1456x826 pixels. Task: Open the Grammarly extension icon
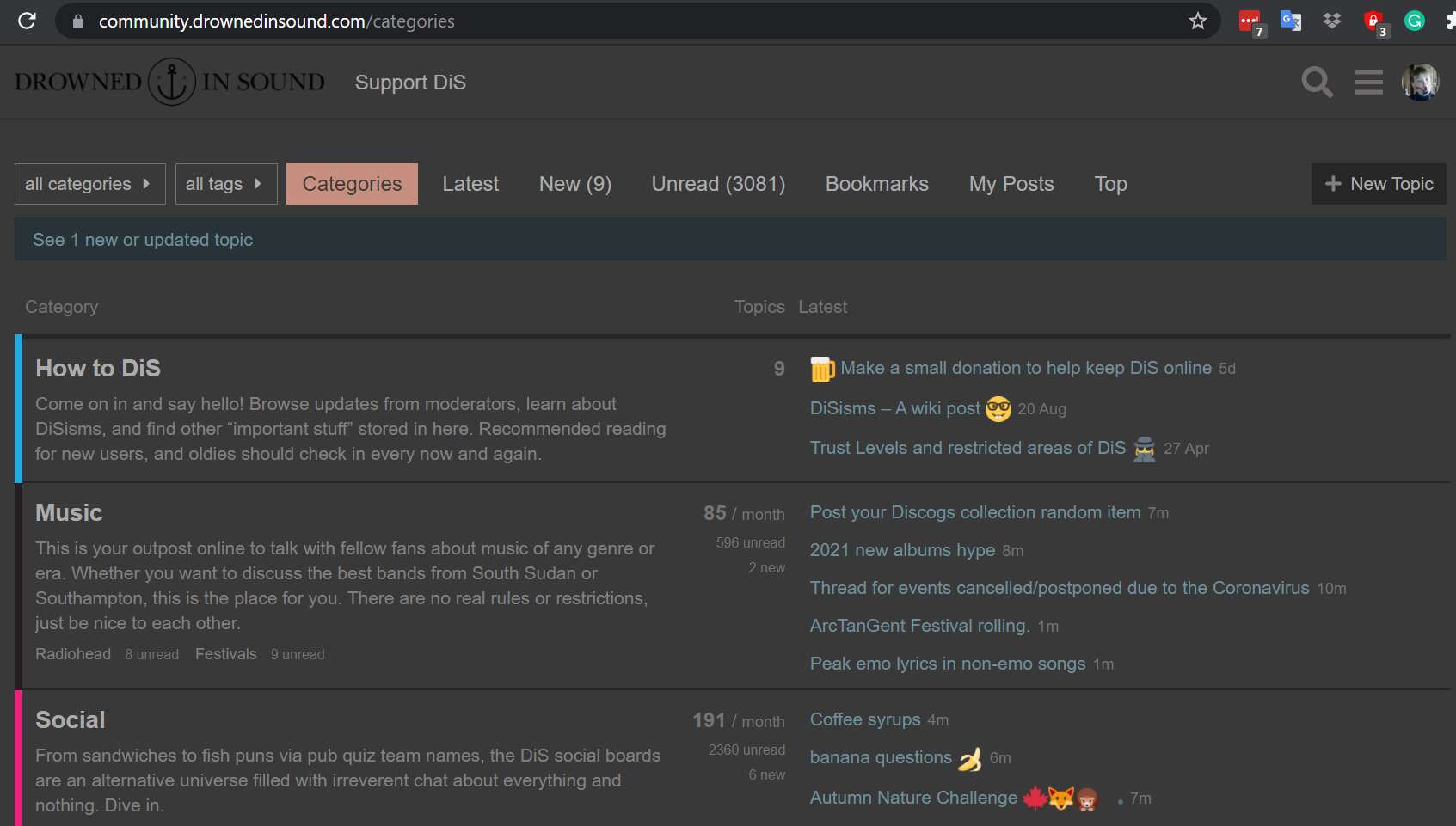click(x=1415, y=21)
